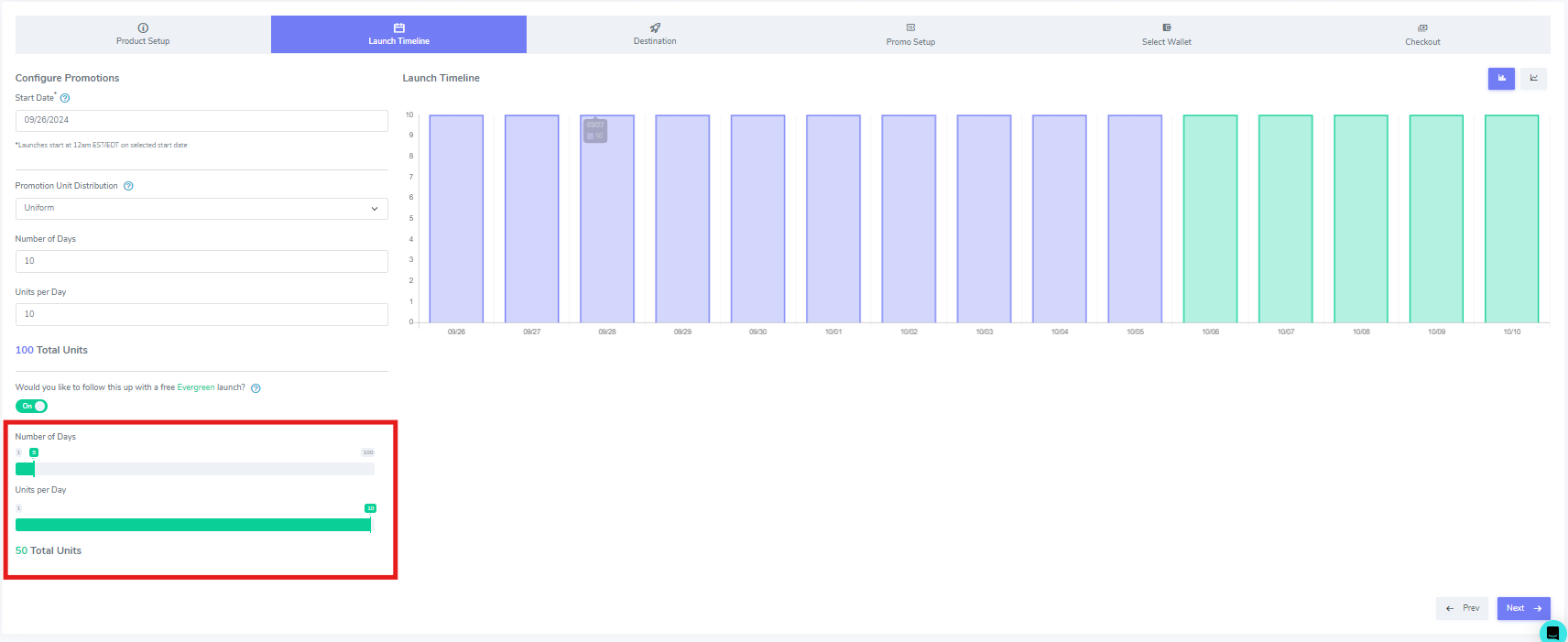Click the Destination rocket icon

[x=655, y=28]
